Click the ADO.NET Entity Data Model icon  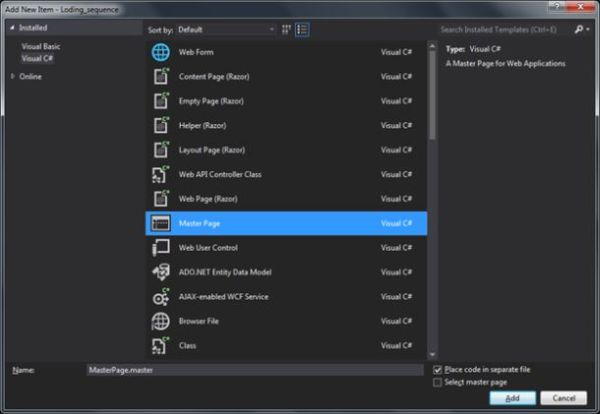point(161,272)
